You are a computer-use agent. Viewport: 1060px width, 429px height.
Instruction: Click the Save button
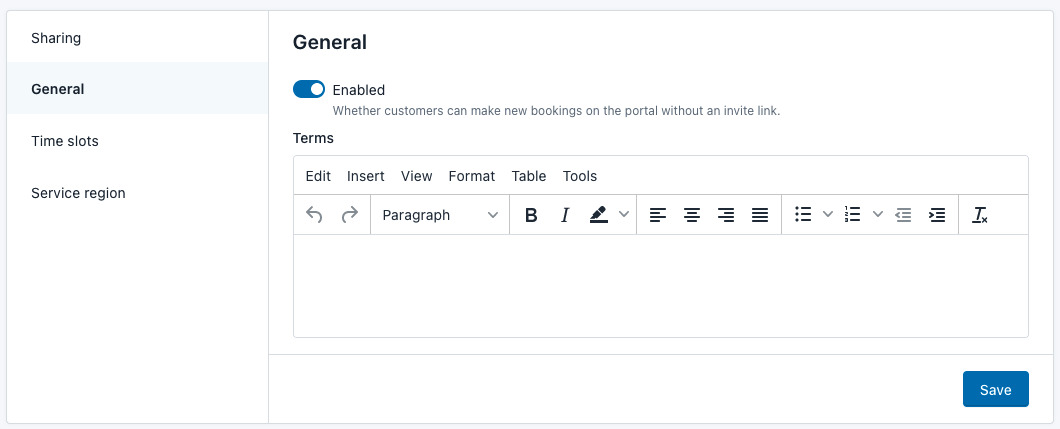click(x=996, y=389)
